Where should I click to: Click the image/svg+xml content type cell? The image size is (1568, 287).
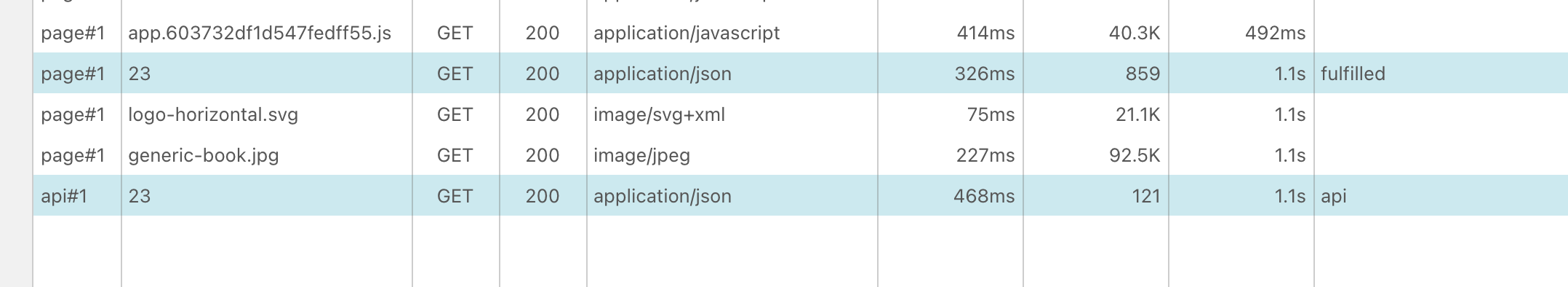point(659,114)
